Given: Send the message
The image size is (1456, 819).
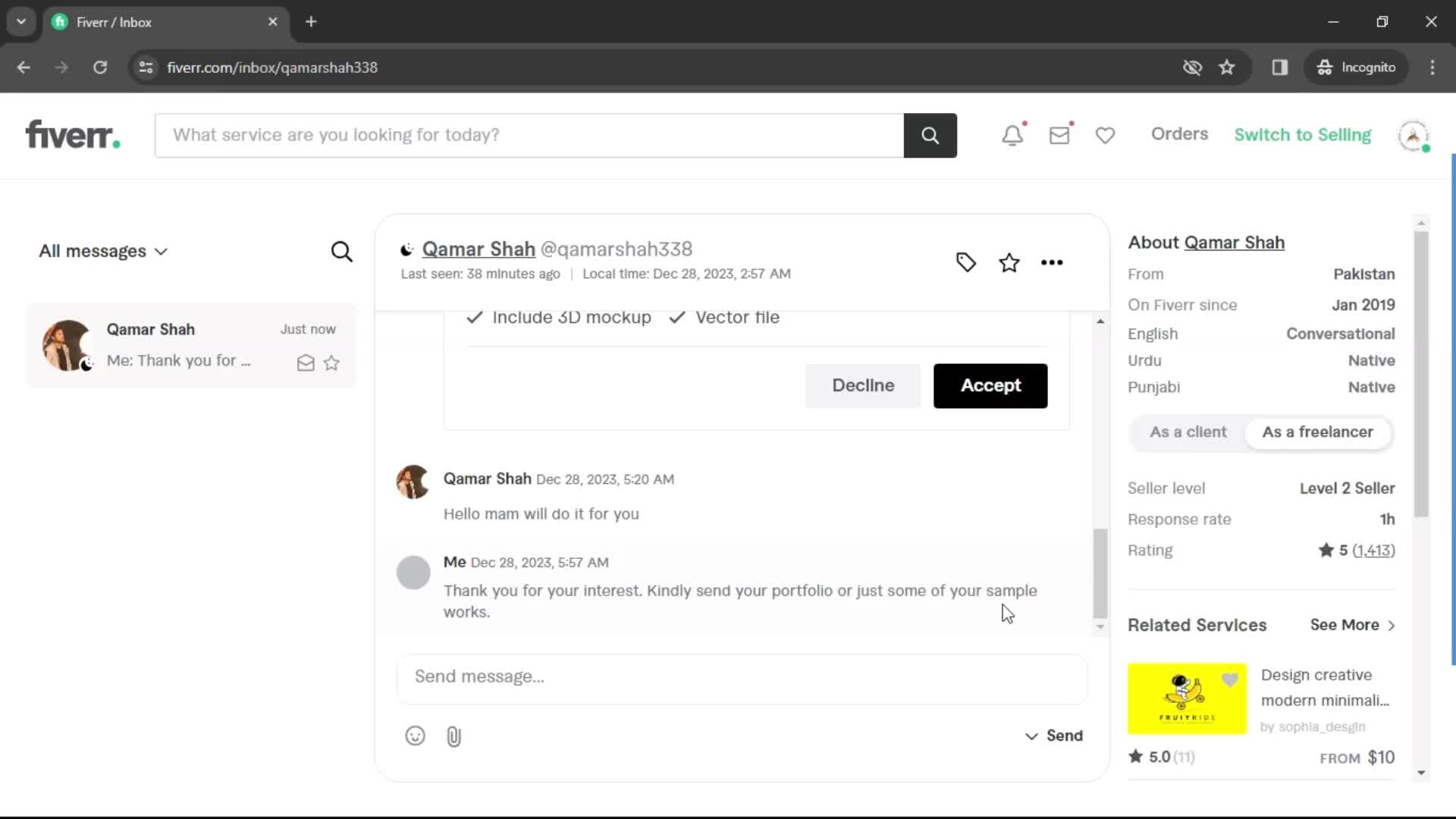Looking at the screenshot, I should coord(1064,736).
